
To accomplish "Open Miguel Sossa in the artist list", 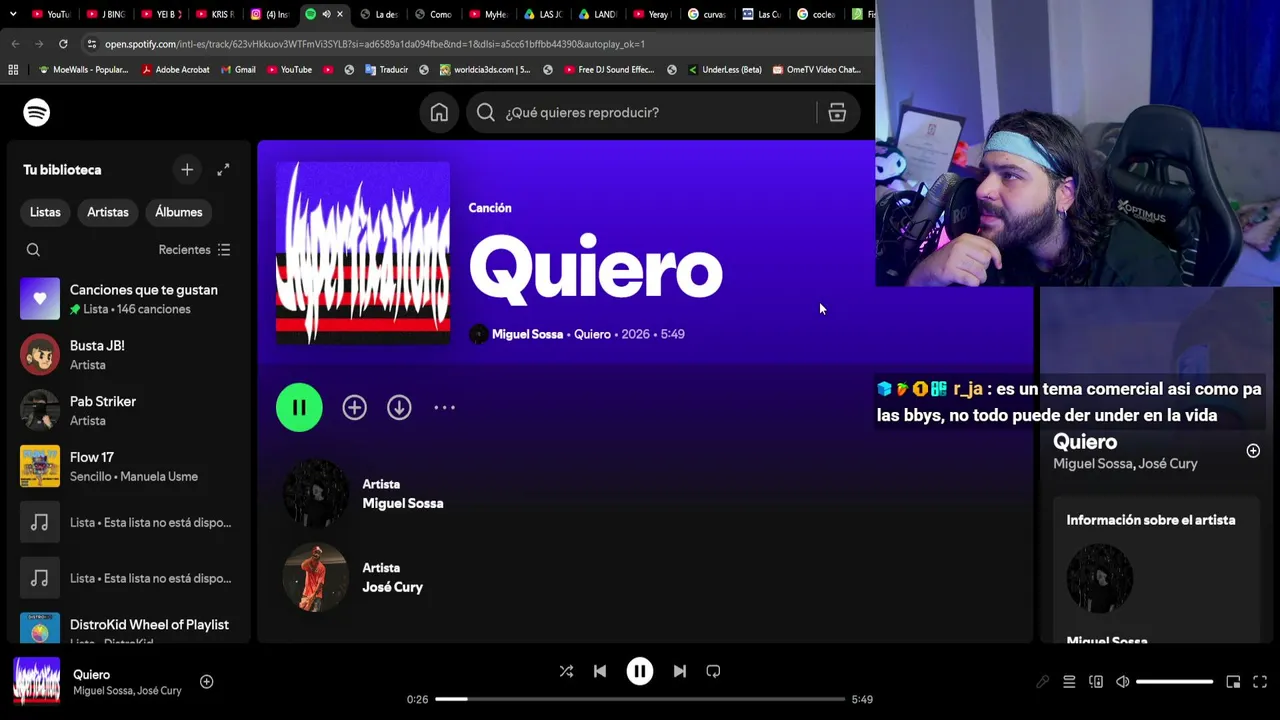I will coord(403,504).
